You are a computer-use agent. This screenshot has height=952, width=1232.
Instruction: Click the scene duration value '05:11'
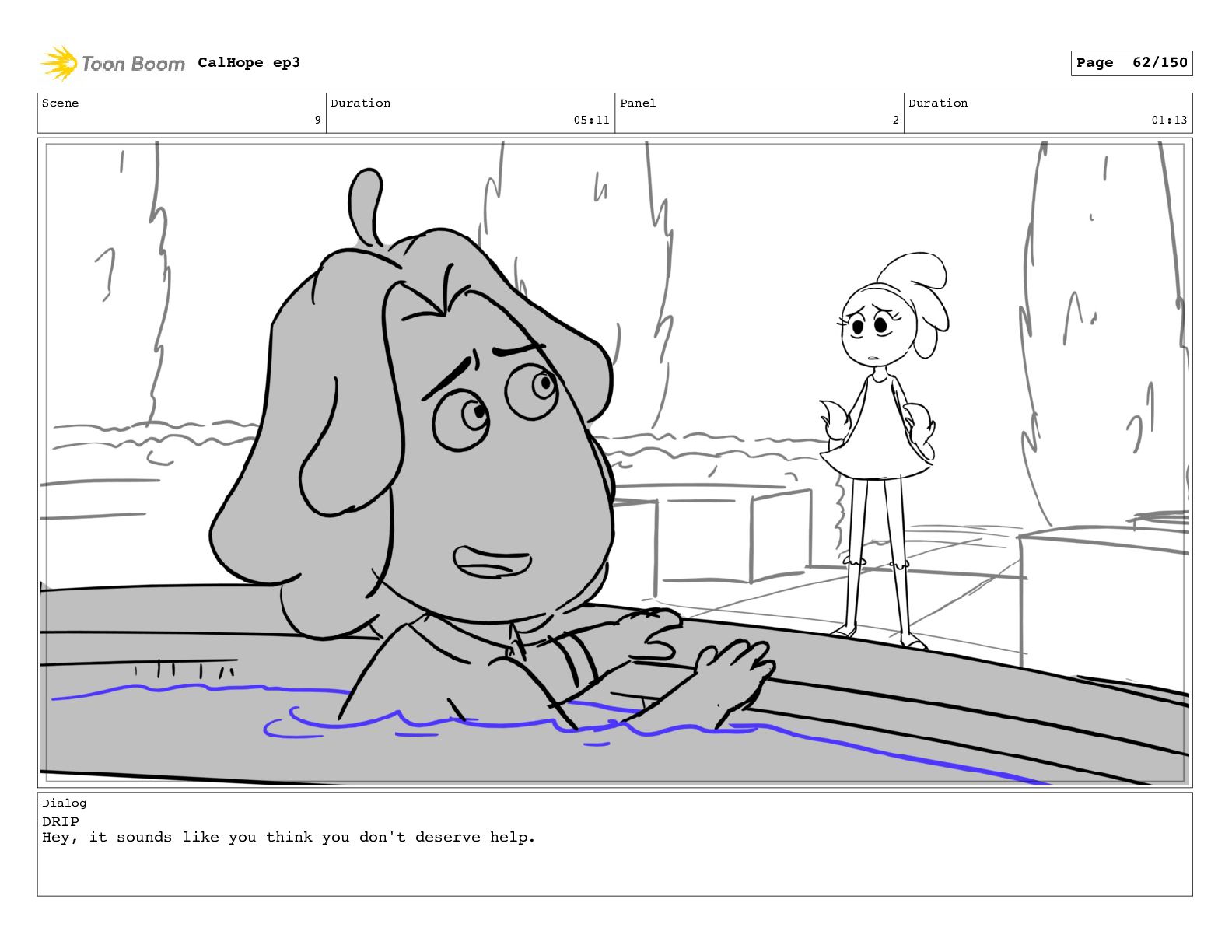[592, 120]
